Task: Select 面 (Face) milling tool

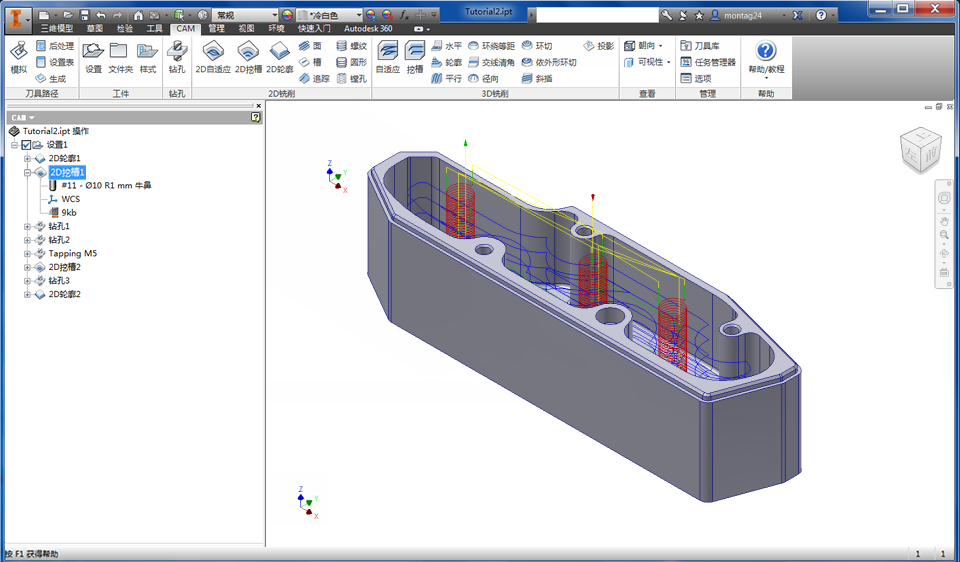Action: [x=310, y=46]
